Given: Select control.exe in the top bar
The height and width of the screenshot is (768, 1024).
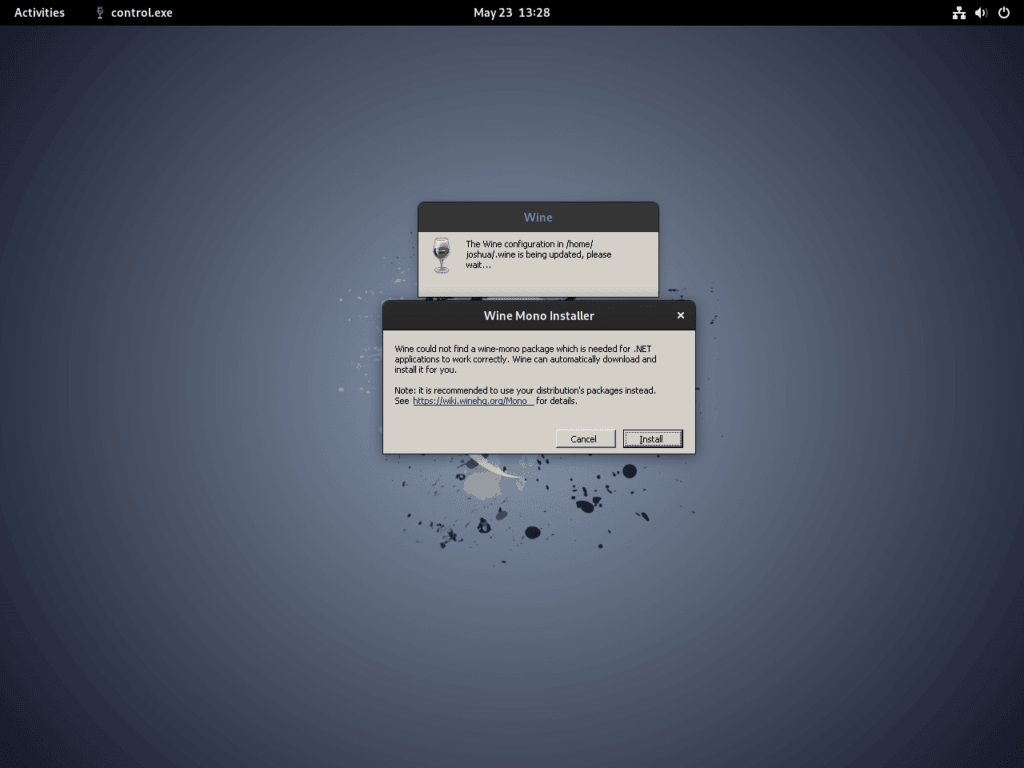Looking at the screenshot, I should tap(143, 12).
